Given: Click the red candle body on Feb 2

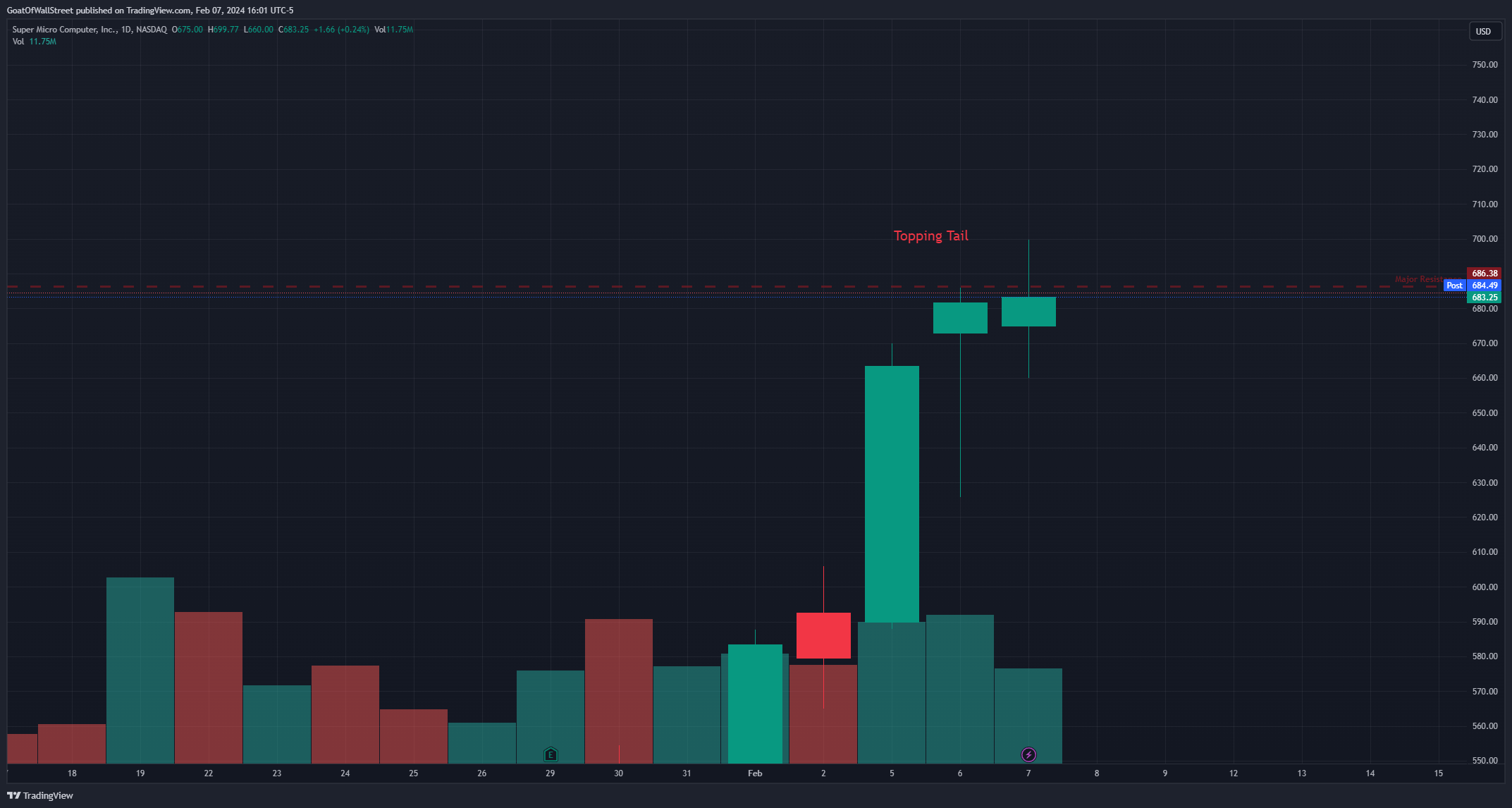Looking at the screenshot, I should 823,635.
